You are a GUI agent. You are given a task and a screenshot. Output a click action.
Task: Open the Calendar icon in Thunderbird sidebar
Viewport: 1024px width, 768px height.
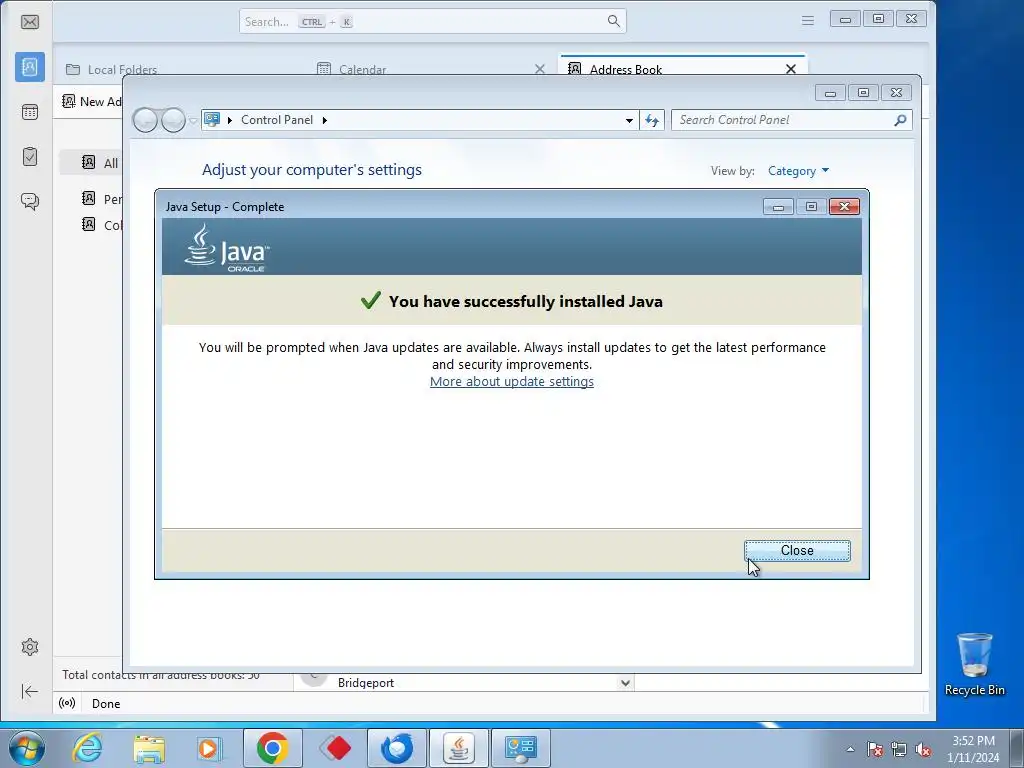29,112
